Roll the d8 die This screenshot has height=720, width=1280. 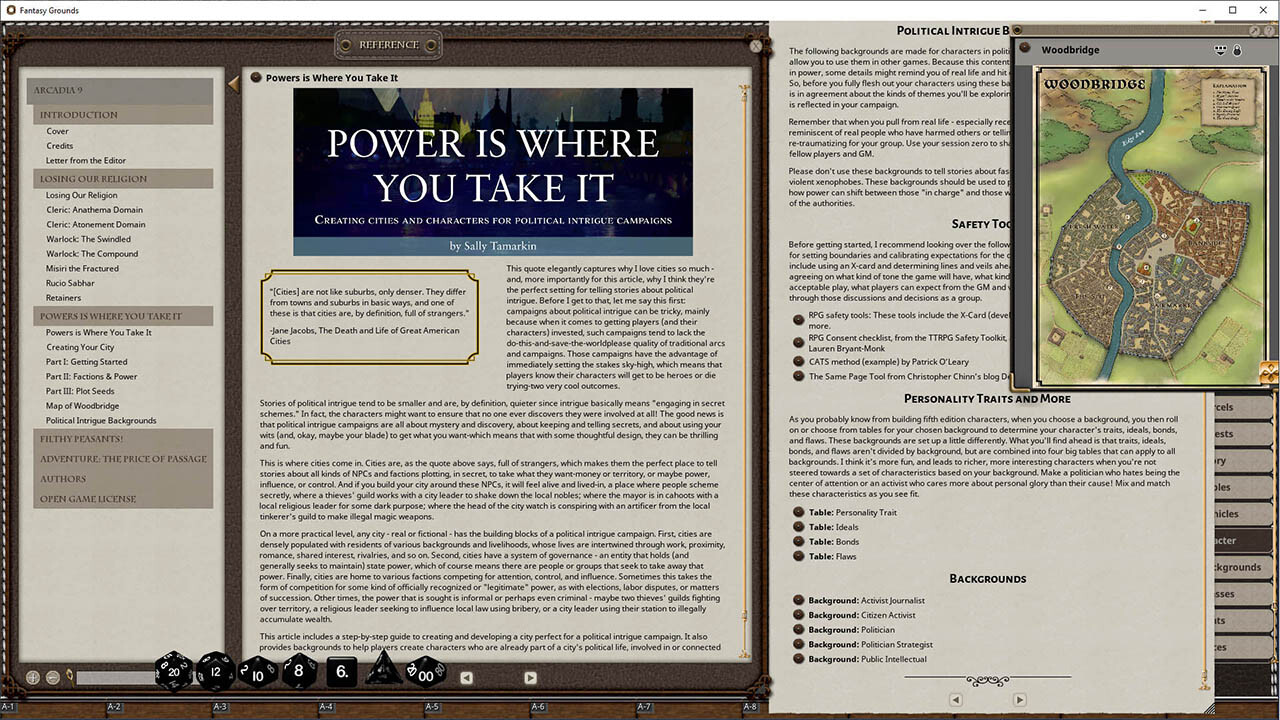coord(298,672)
